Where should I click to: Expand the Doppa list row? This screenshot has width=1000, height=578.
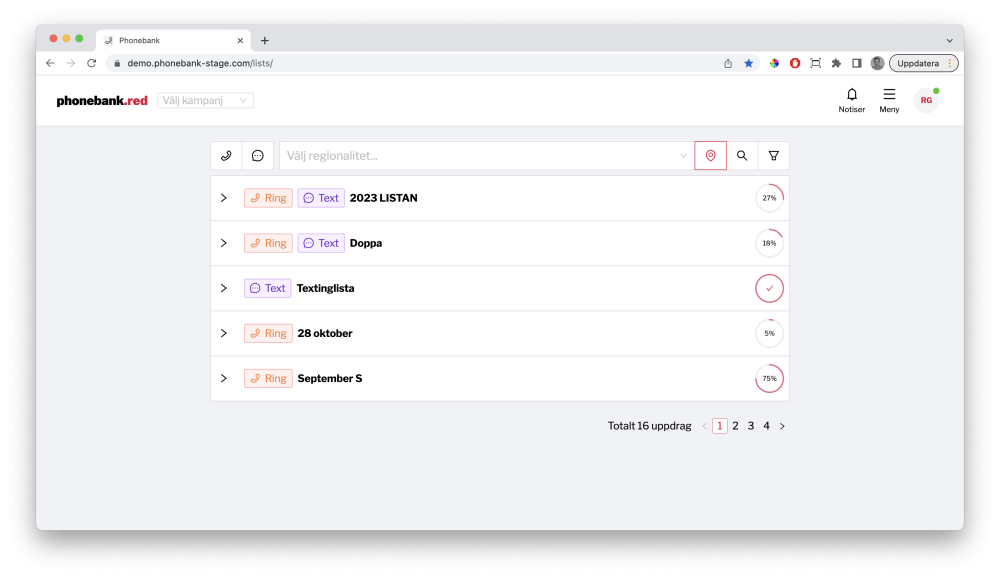point(224,243)
